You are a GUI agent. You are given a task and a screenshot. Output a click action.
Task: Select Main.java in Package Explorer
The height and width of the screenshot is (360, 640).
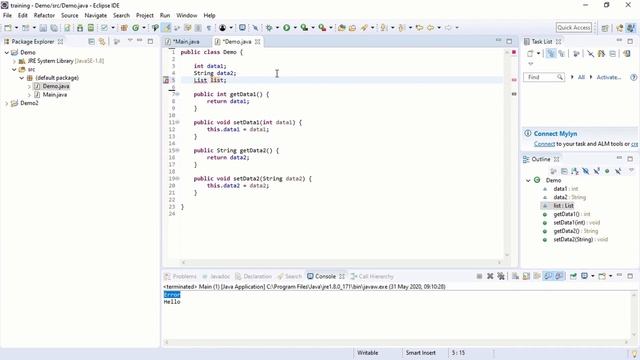(55, 95)
